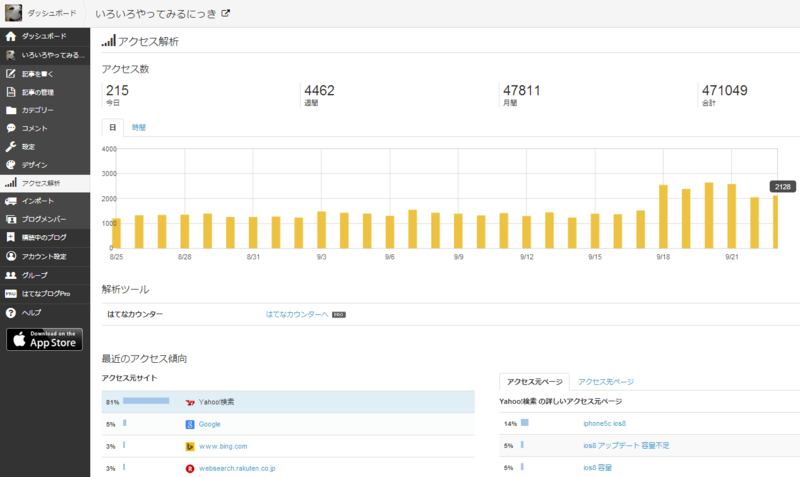Click the Download on the App Store button
The image size is (800, 477).
point(44,339)
